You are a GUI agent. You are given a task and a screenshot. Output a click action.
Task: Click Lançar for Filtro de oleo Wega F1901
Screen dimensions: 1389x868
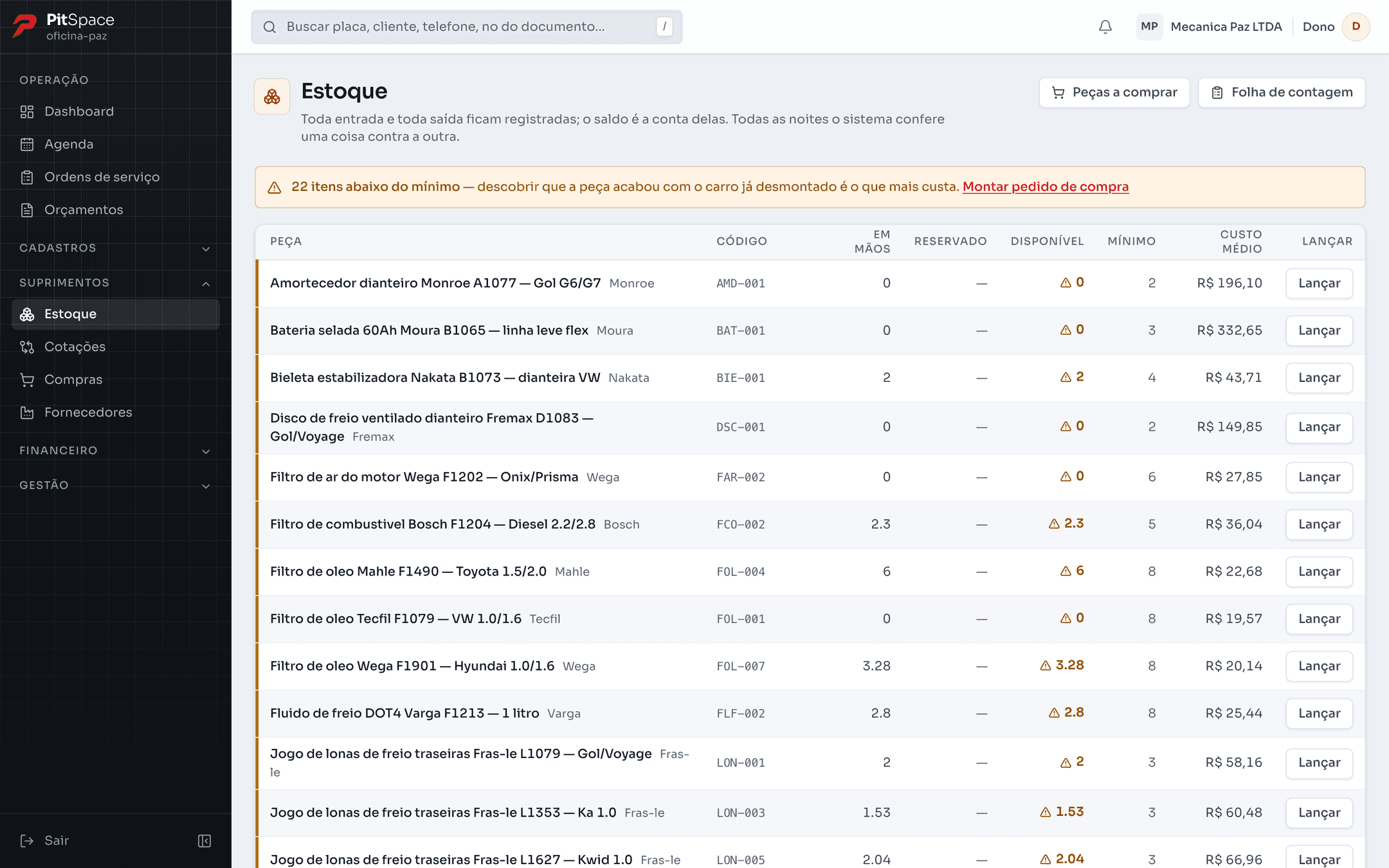(x=1320, y=666)
